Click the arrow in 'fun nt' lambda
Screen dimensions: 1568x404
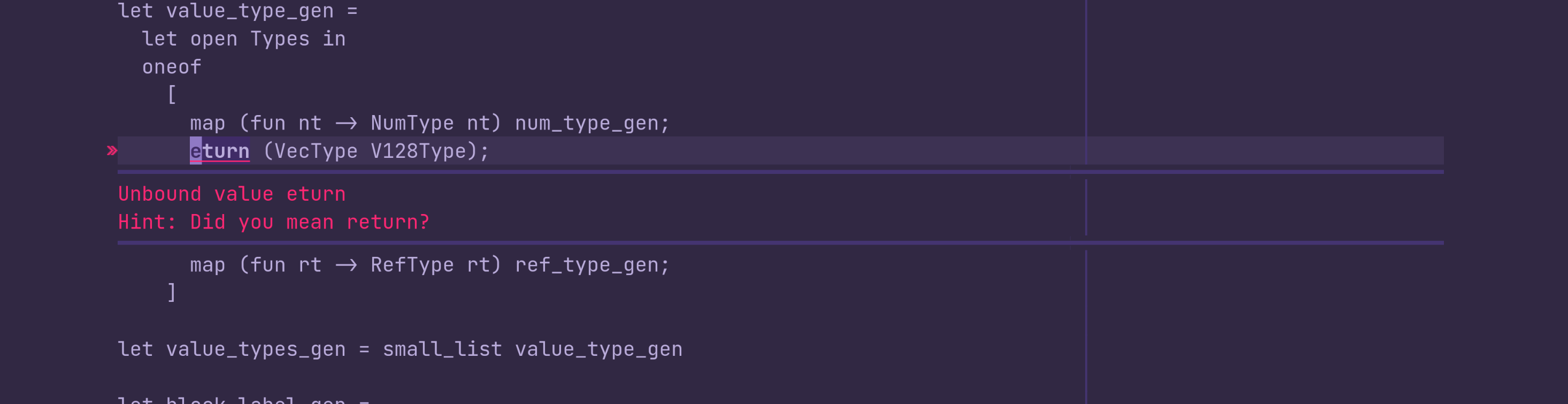[x=347, y=124]
